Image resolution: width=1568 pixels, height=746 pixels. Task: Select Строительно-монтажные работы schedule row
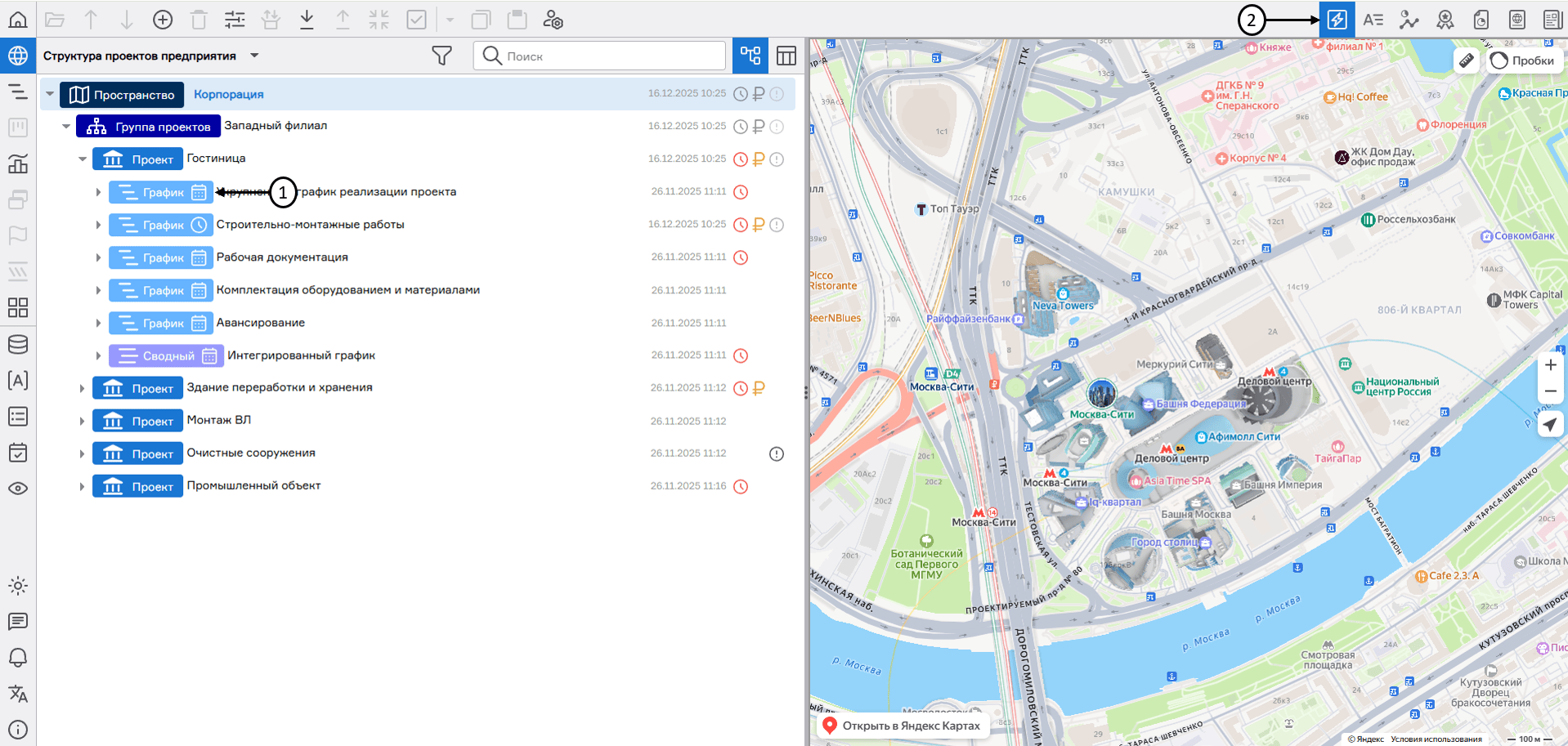pos(310,225)
